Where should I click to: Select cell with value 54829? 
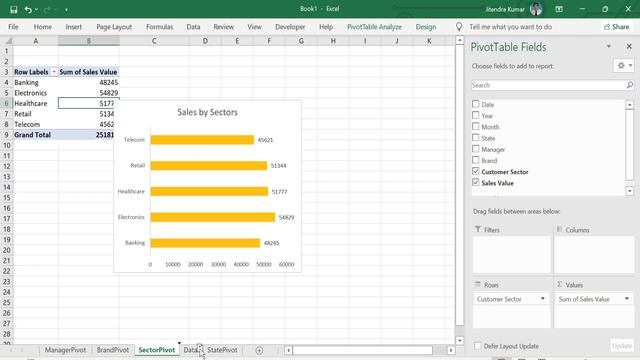click(x=89, y=93)
